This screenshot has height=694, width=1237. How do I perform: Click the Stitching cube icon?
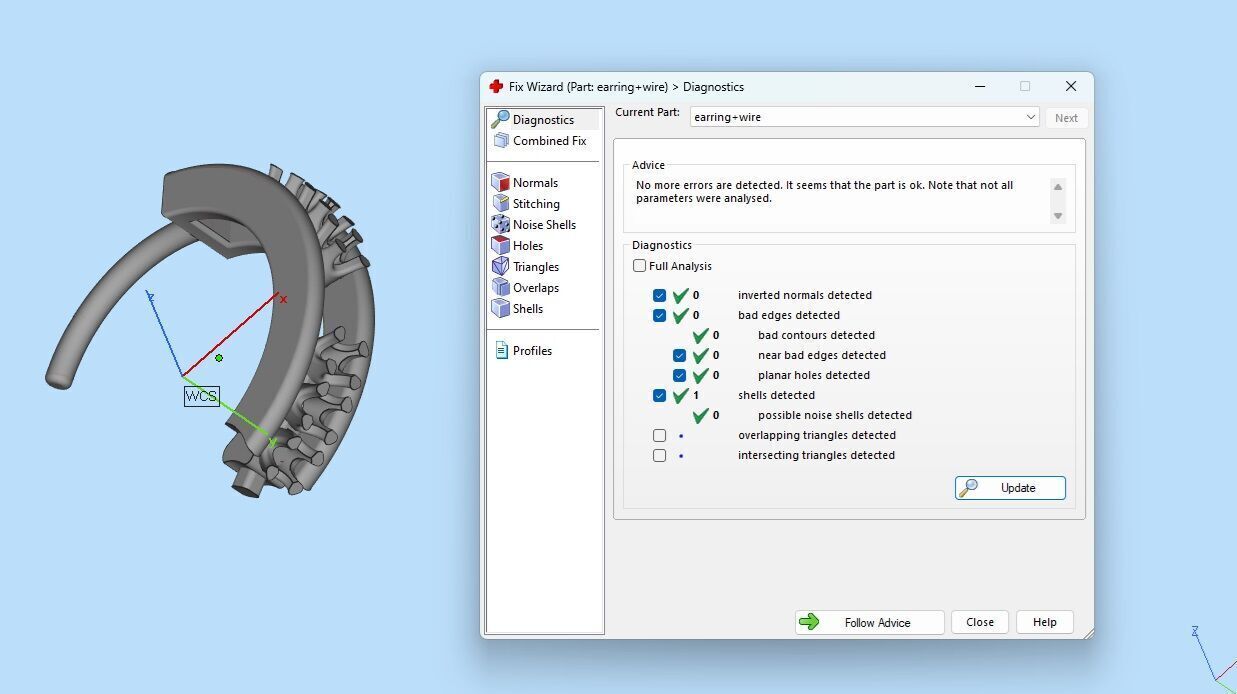[x=501, y=203]
